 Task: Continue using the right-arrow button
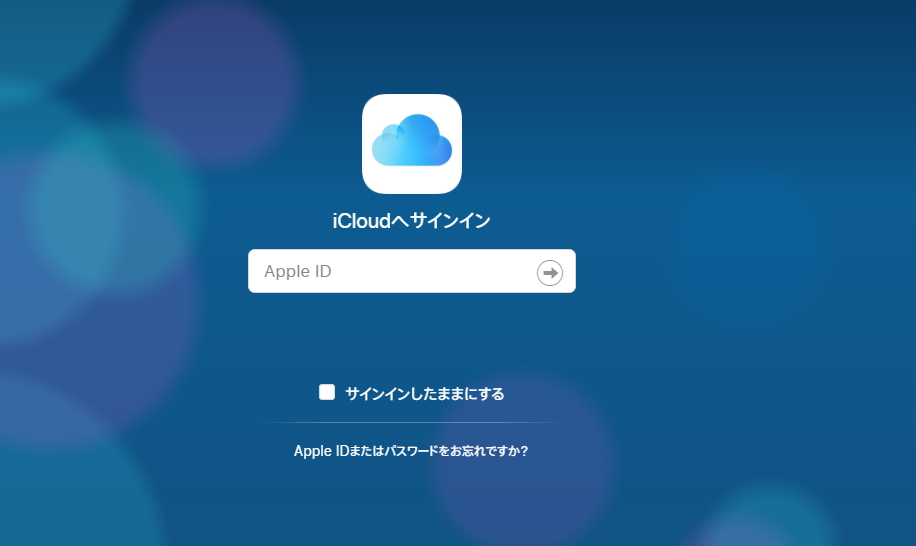pyautogui.click(x=550, y=272)
